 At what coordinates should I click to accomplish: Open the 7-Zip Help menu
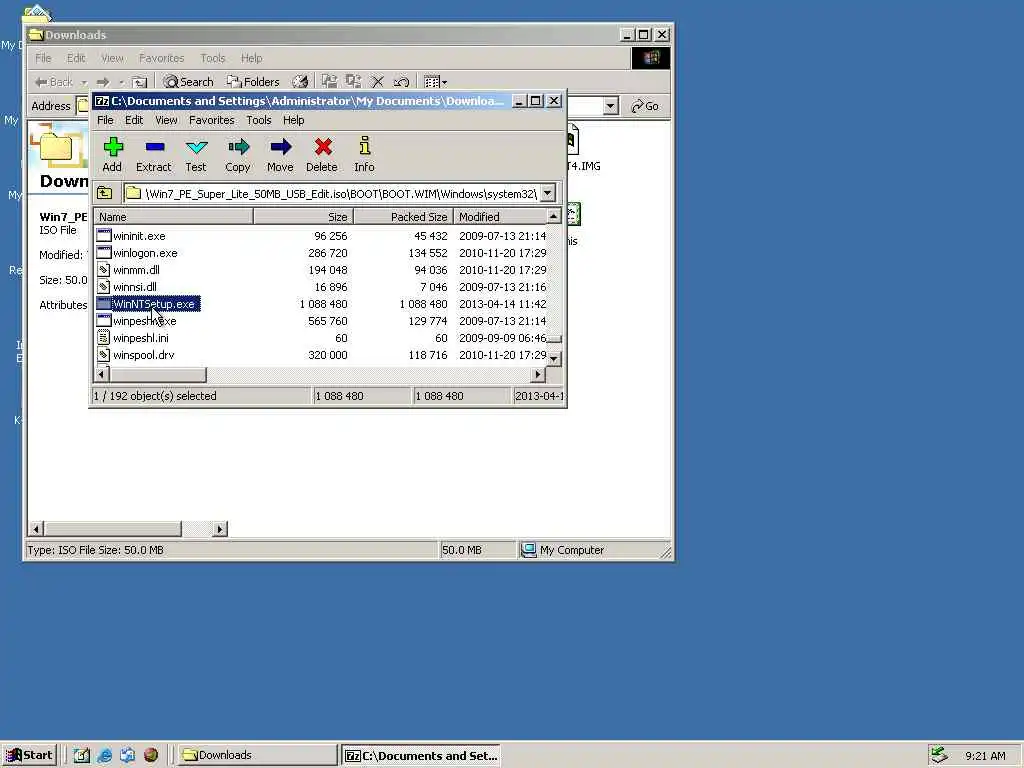[x=293, y=120]
